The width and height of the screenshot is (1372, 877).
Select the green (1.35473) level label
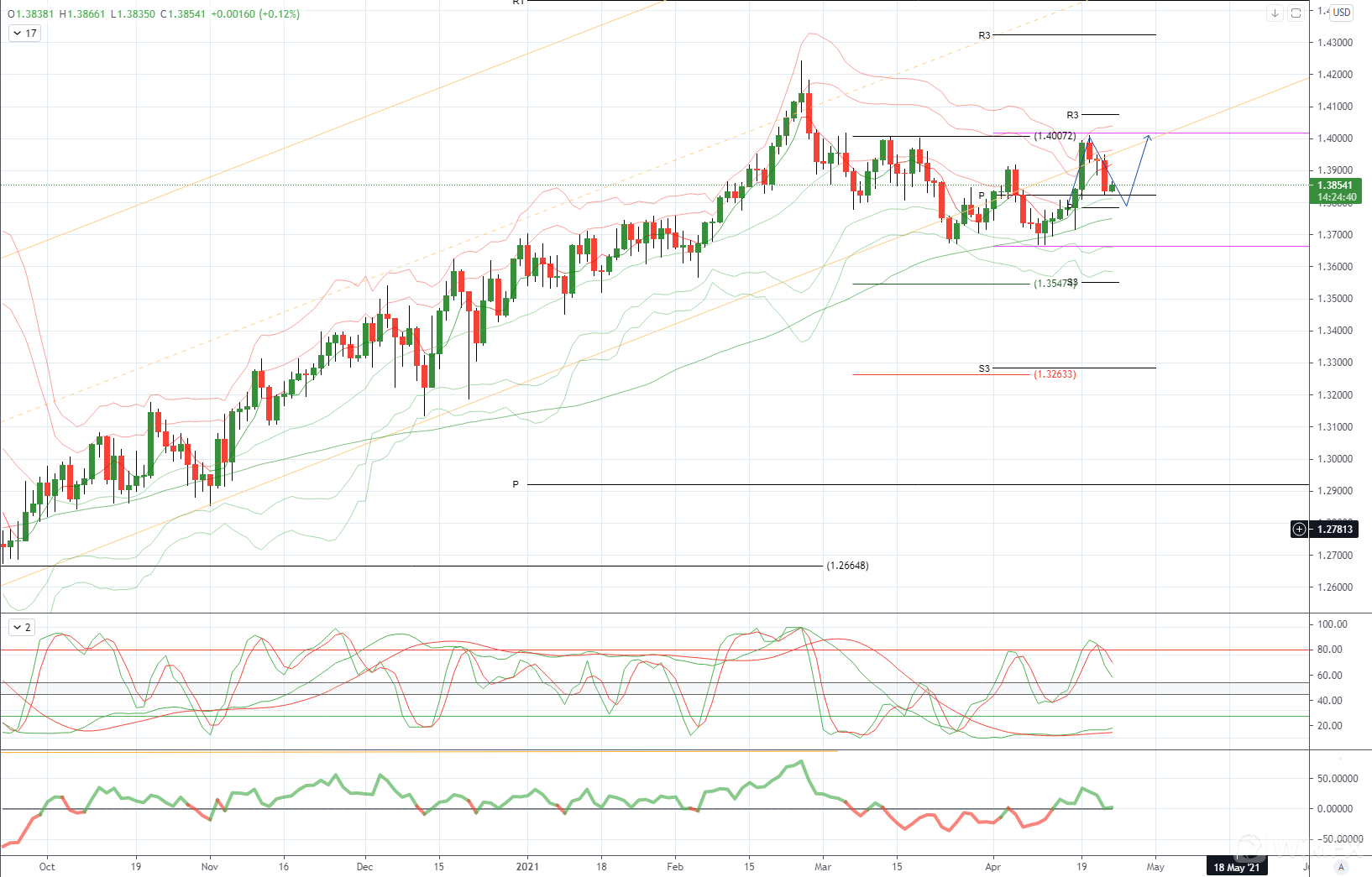pyautogui.click(x=1053, y=284)
